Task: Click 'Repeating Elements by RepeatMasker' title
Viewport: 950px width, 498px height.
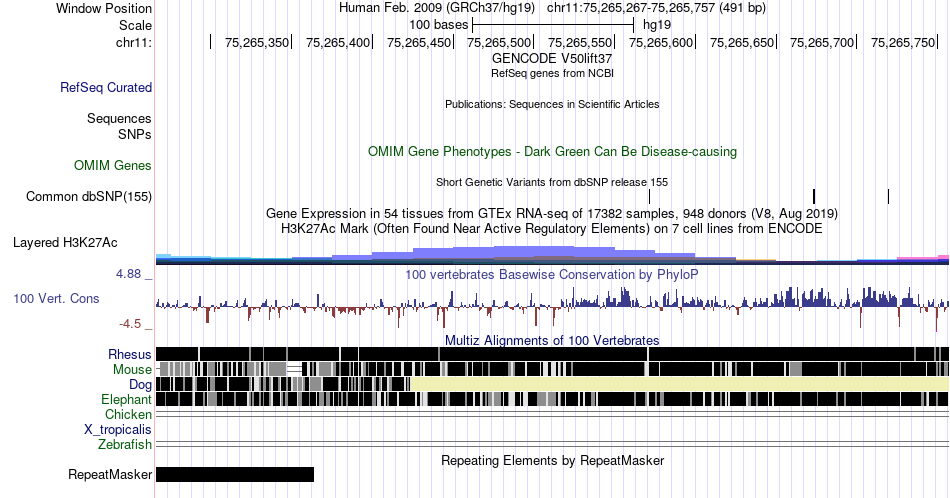Action: [x=552, y=460]
